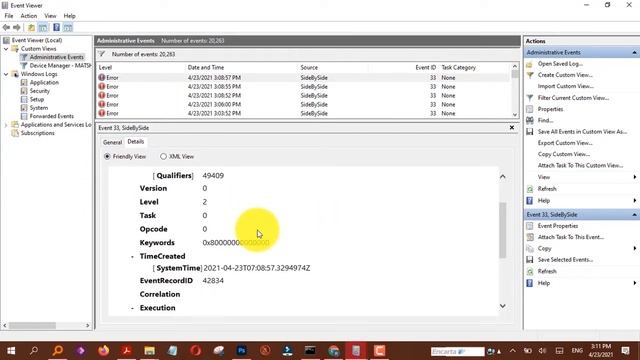Click the taskbar Encarta search field
640x360 pixels.
point(457,351)
